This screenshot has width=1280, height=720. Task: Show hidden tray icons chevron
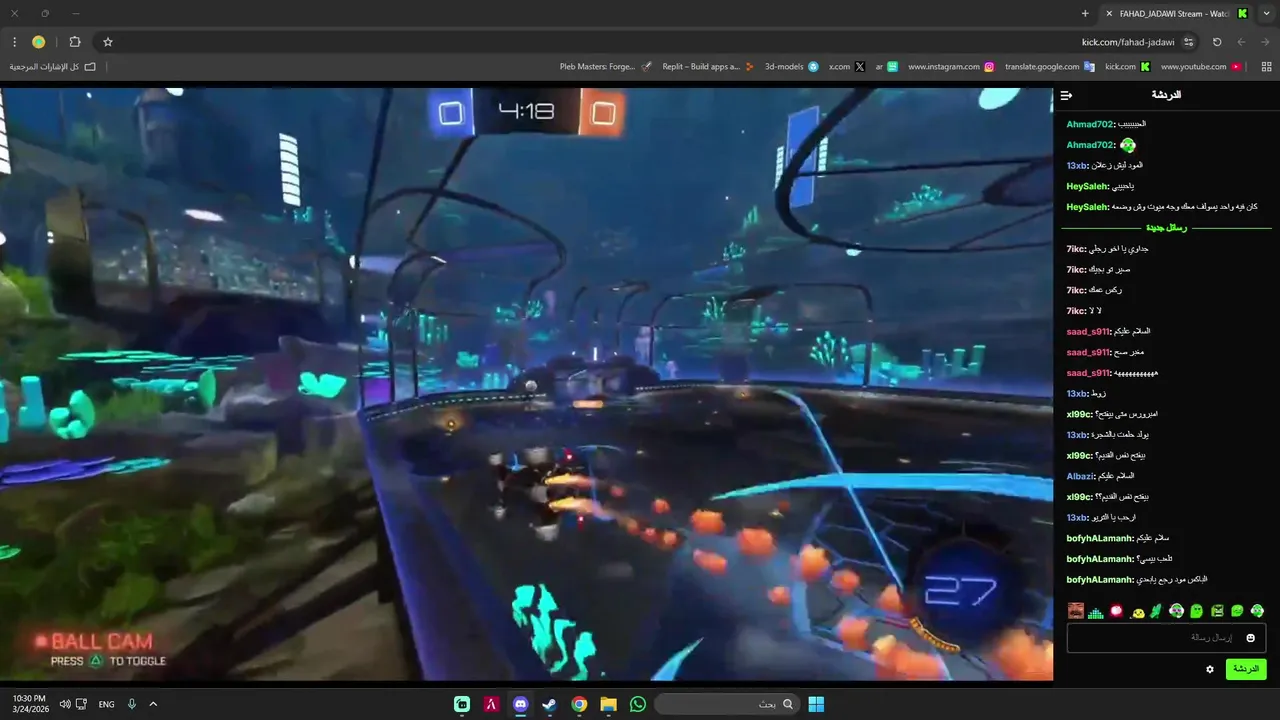(153, 704)
